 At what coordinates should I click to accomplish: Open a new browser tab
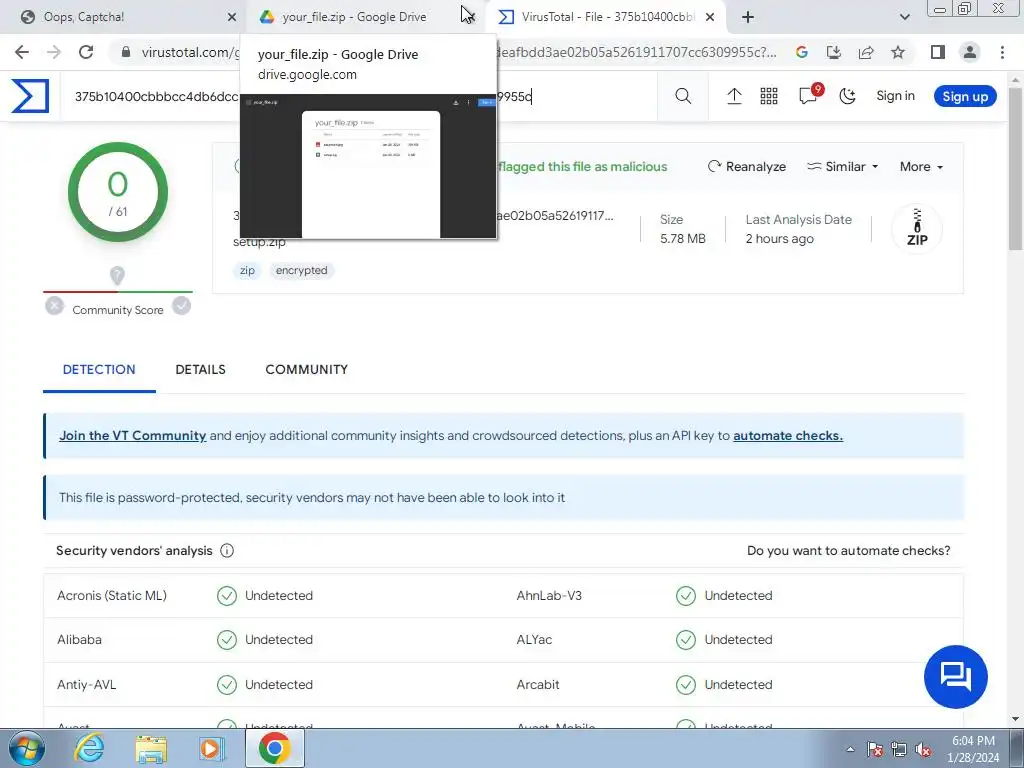pyautogui.click(x=748, y=17)
